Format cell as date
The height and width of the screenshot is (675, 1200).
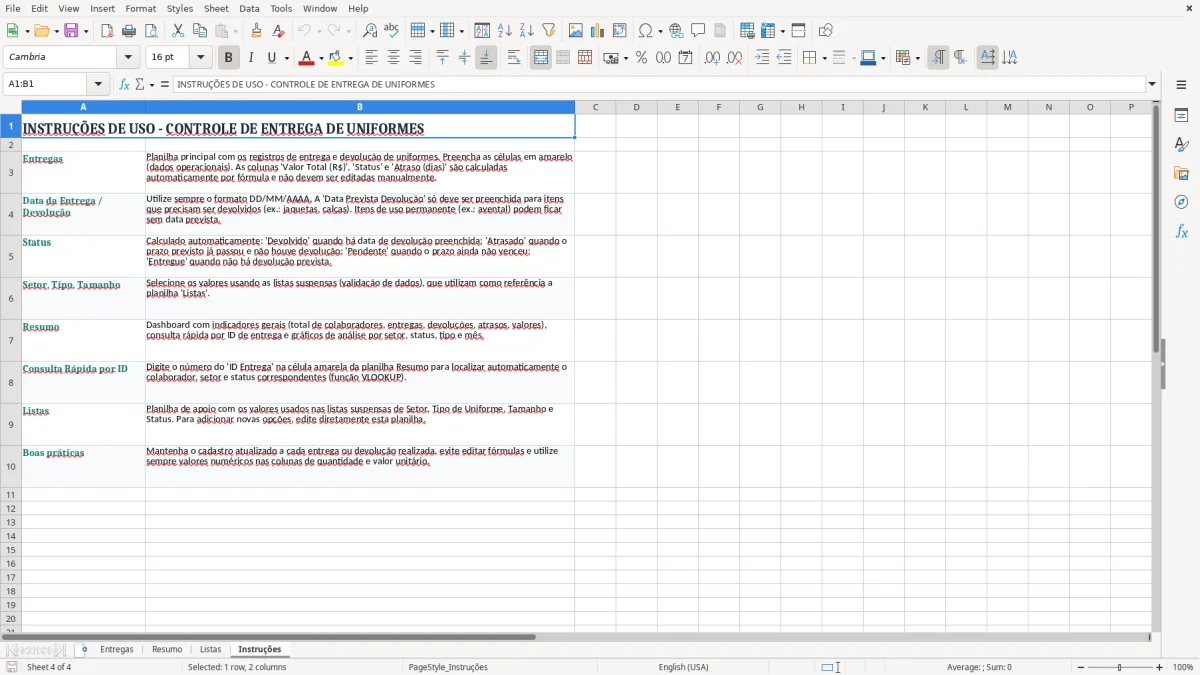click(686, 58)
